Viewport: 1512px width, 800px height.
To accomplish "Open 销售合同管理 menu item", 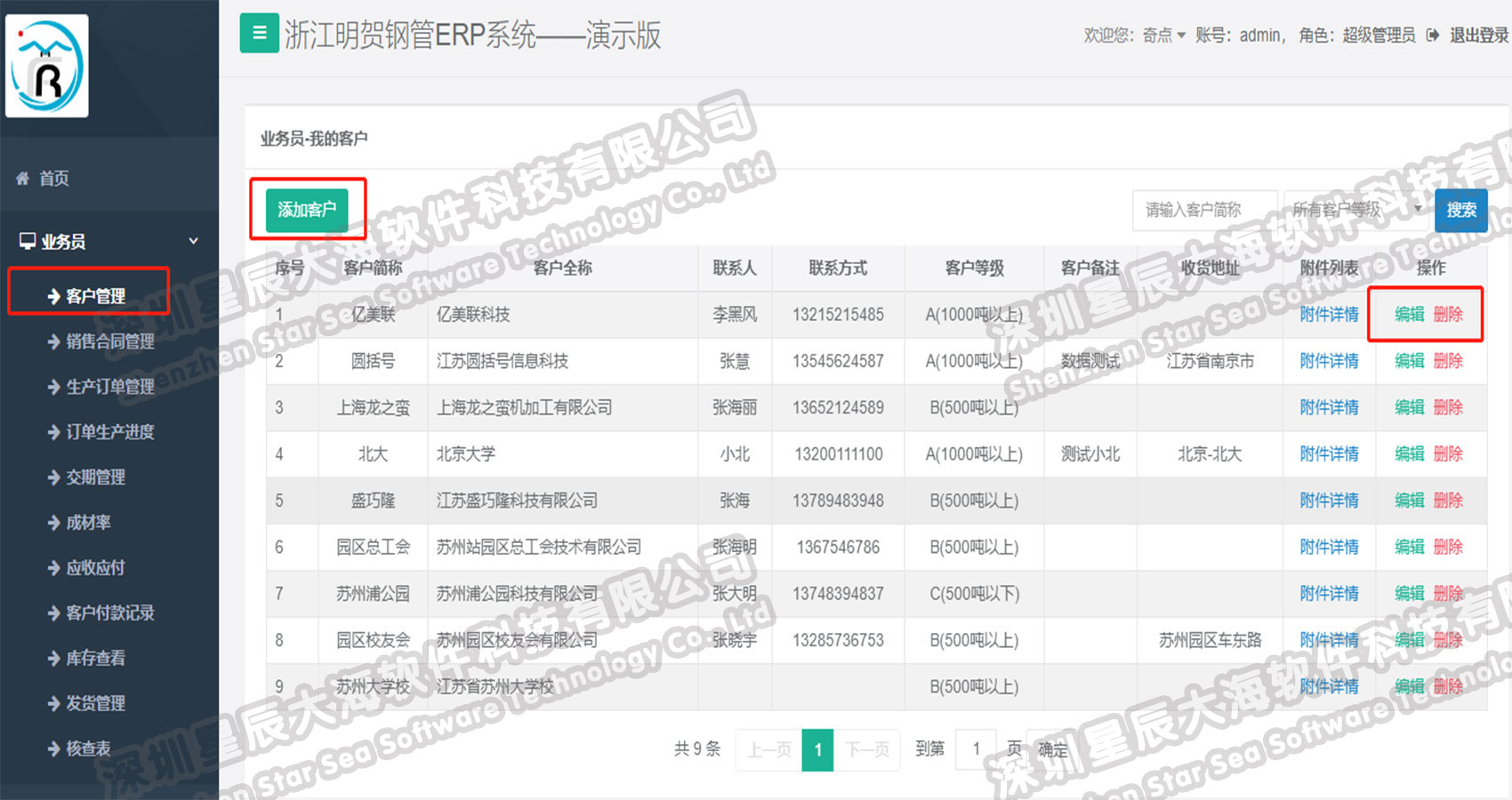I will 101,340.
